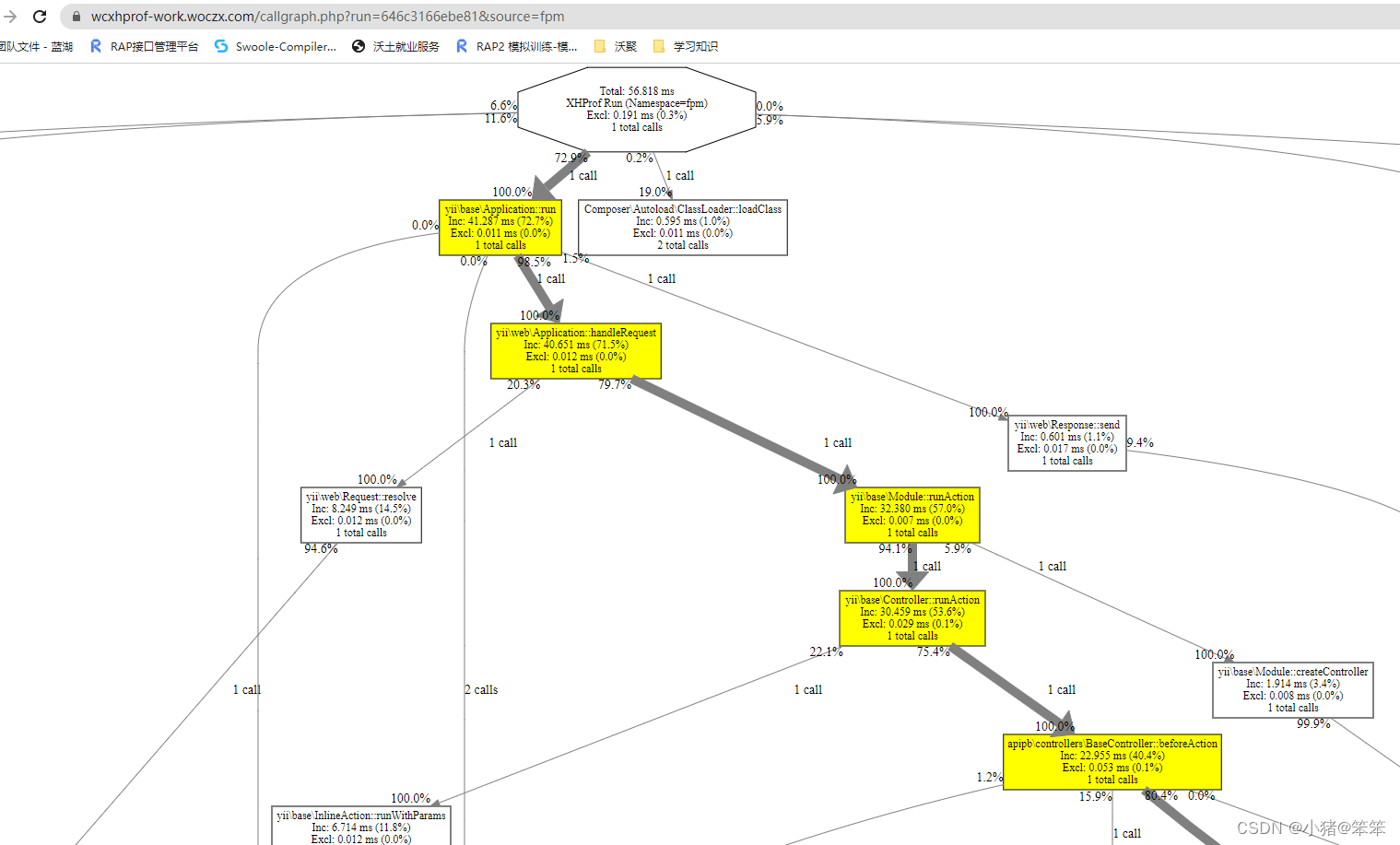
Task: Open the 沃聚 bookmark folder
Action: (616, 46)
